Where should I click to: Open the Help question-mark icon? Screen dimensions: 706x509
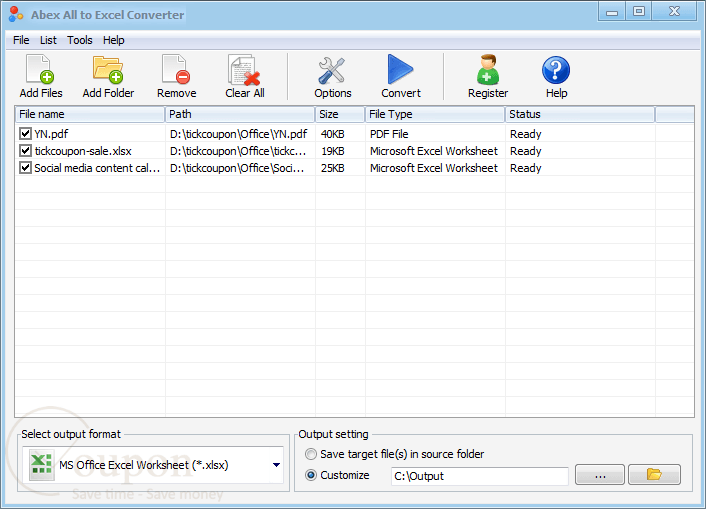coord(556,70)
